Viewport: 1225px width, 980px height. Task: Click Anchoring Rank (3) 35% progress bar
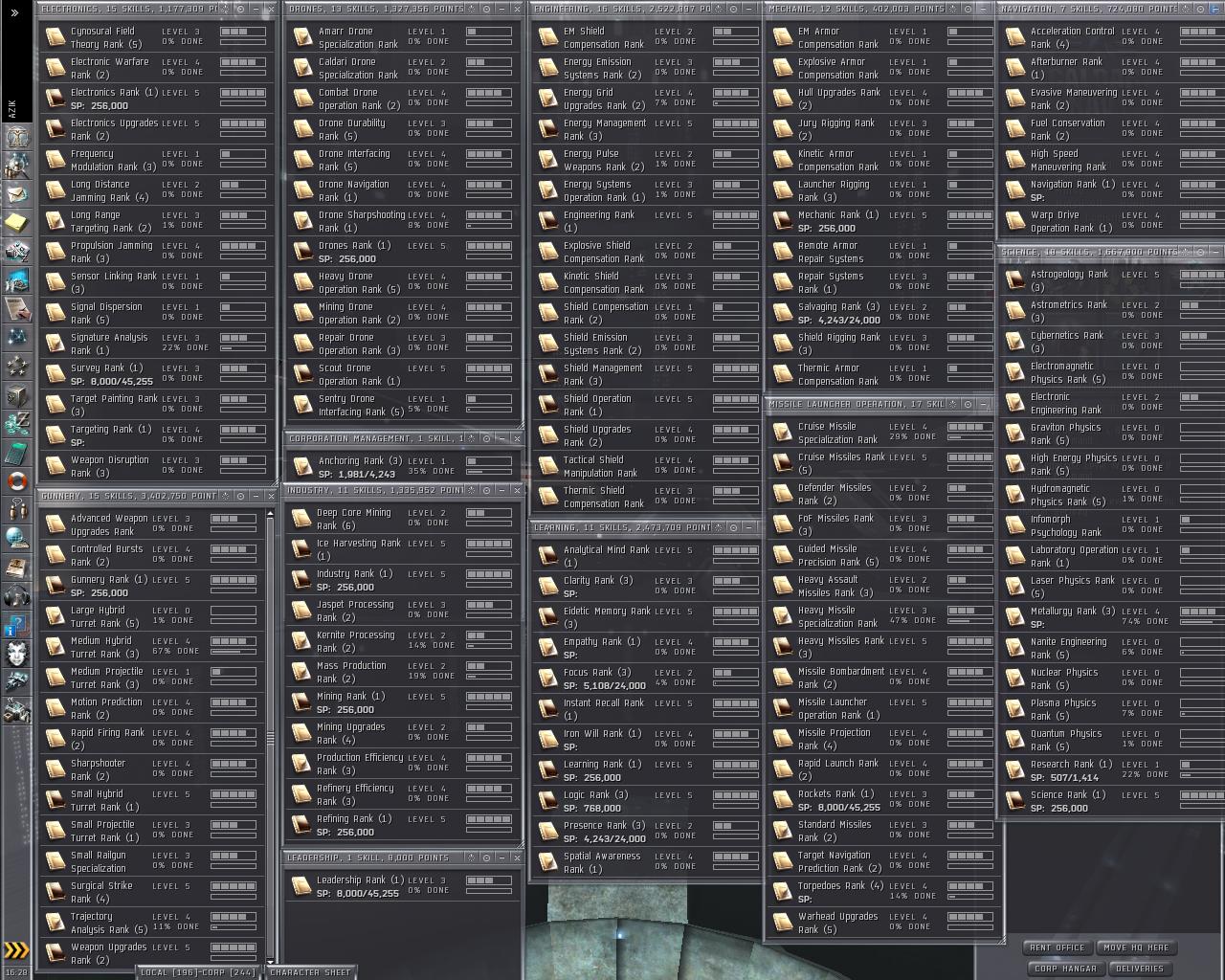[x=489, y=472]
